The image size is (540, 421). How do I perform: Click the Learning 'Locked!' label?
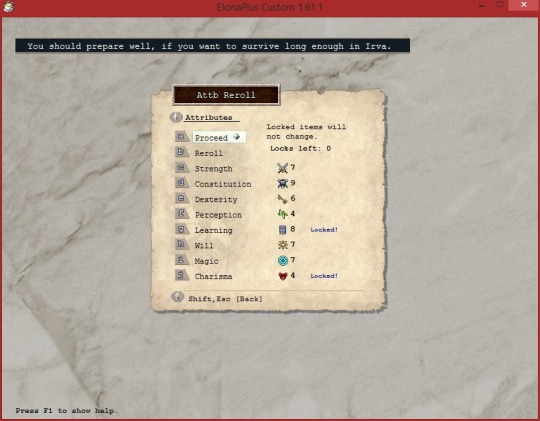324,229
